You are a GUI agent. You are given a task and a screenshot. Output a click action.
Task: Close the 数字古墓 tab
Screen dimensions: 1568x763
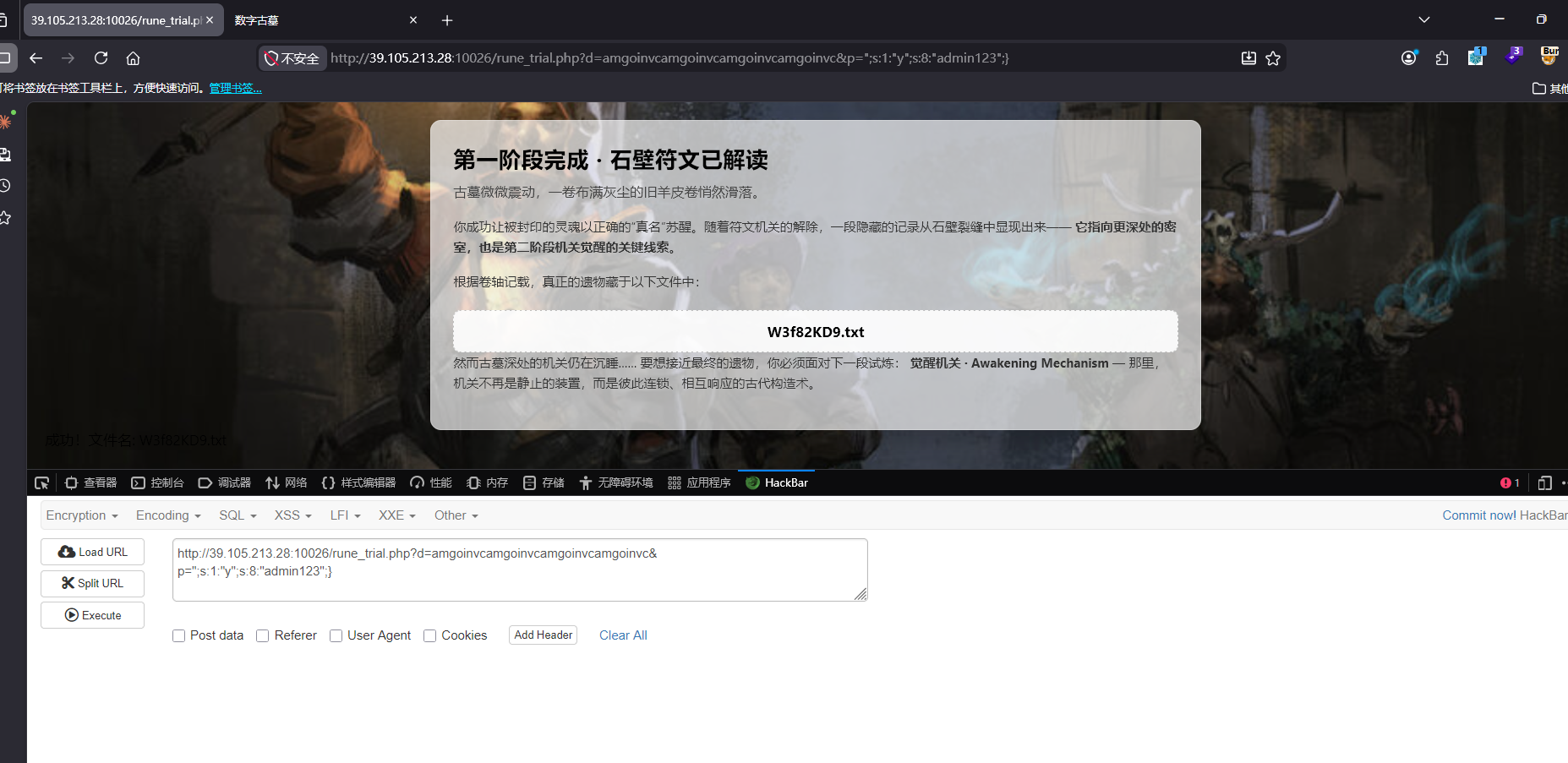coord(413,19)
